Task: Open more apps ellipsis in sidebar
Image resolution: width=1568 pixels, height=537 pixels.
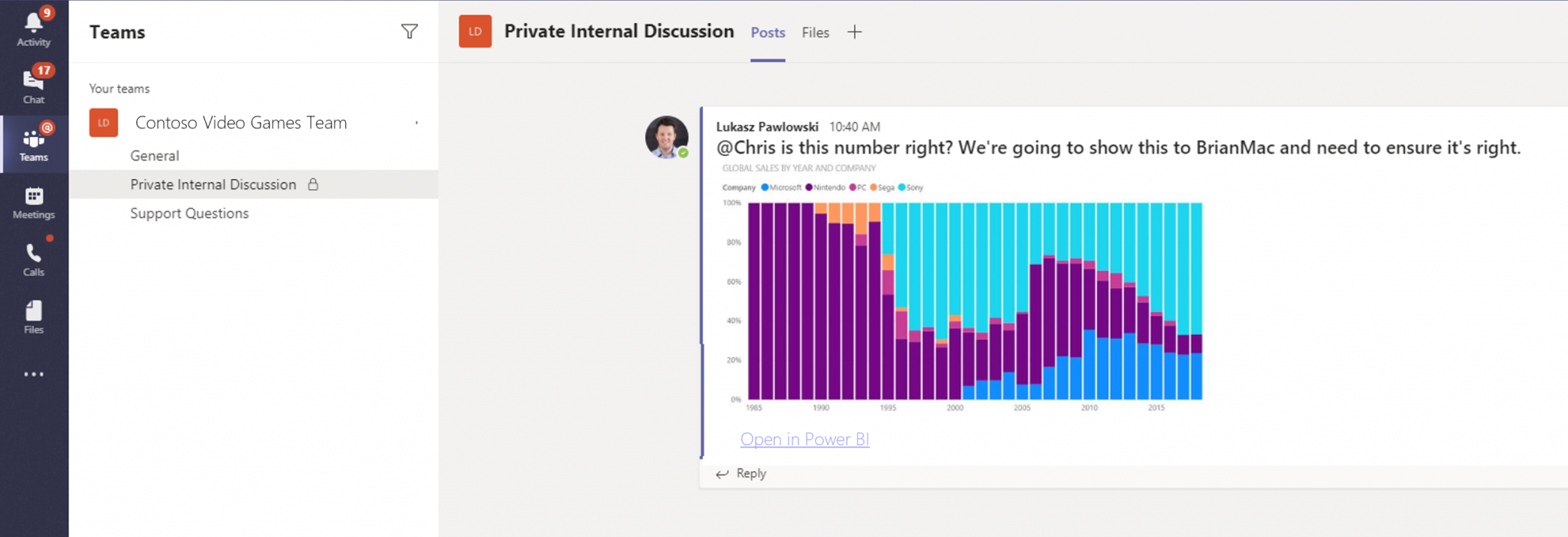Action: (x=34, y=374)
